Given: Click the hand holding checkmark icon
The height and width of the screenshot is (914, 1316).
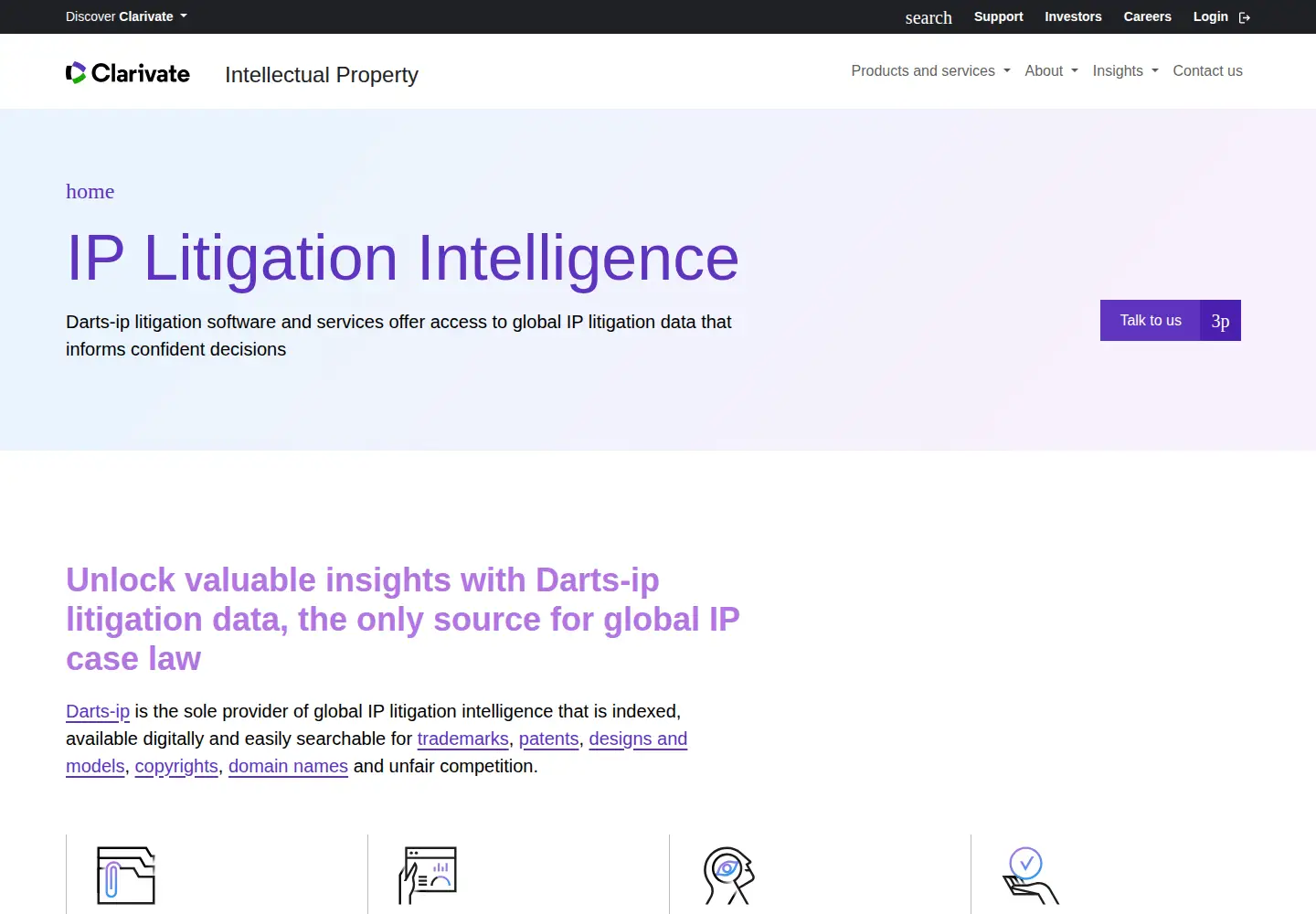Looking at the screenshot, I should click(1030, 875).
